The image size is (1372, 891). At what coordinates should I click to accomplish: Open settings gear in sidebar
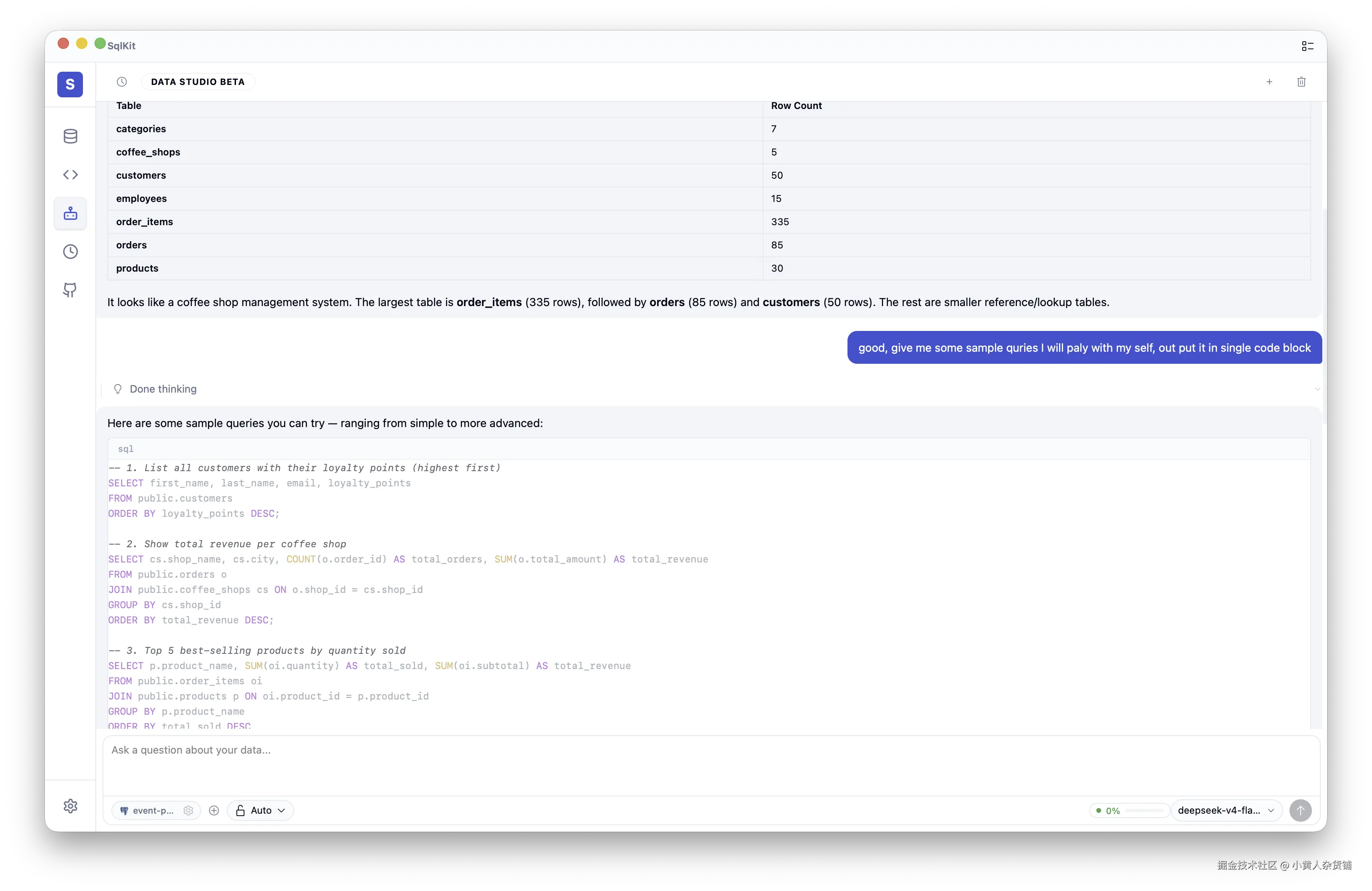tap(71, 806)
